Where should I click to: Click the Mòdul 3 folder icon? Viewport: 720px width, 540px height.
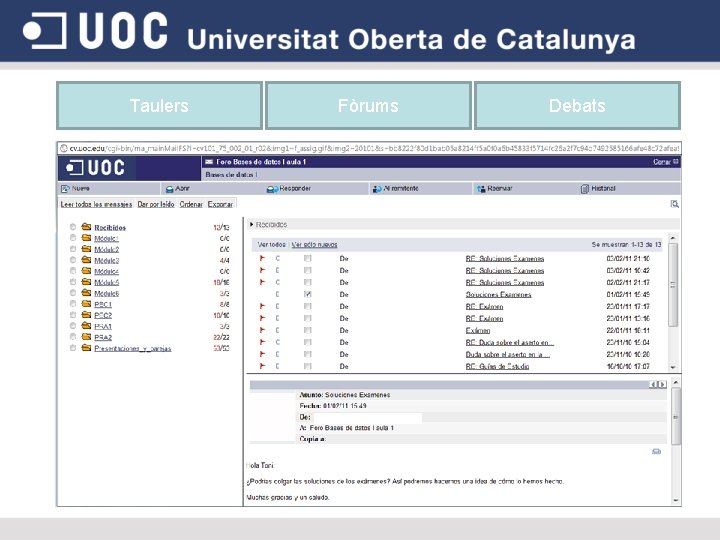tap(86, 259)
